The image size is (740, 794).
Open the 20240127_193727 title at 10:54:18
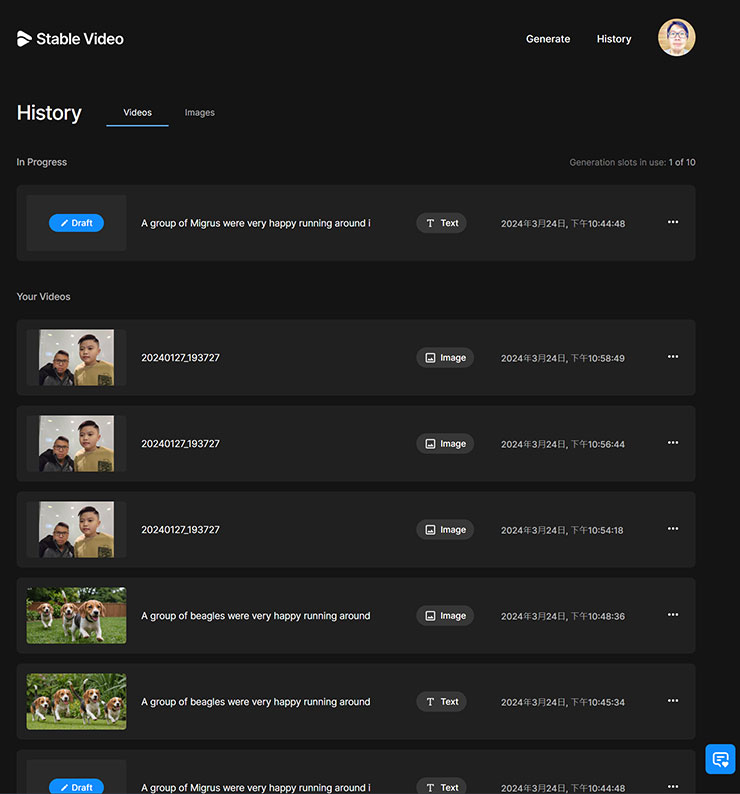pos(180,530)
